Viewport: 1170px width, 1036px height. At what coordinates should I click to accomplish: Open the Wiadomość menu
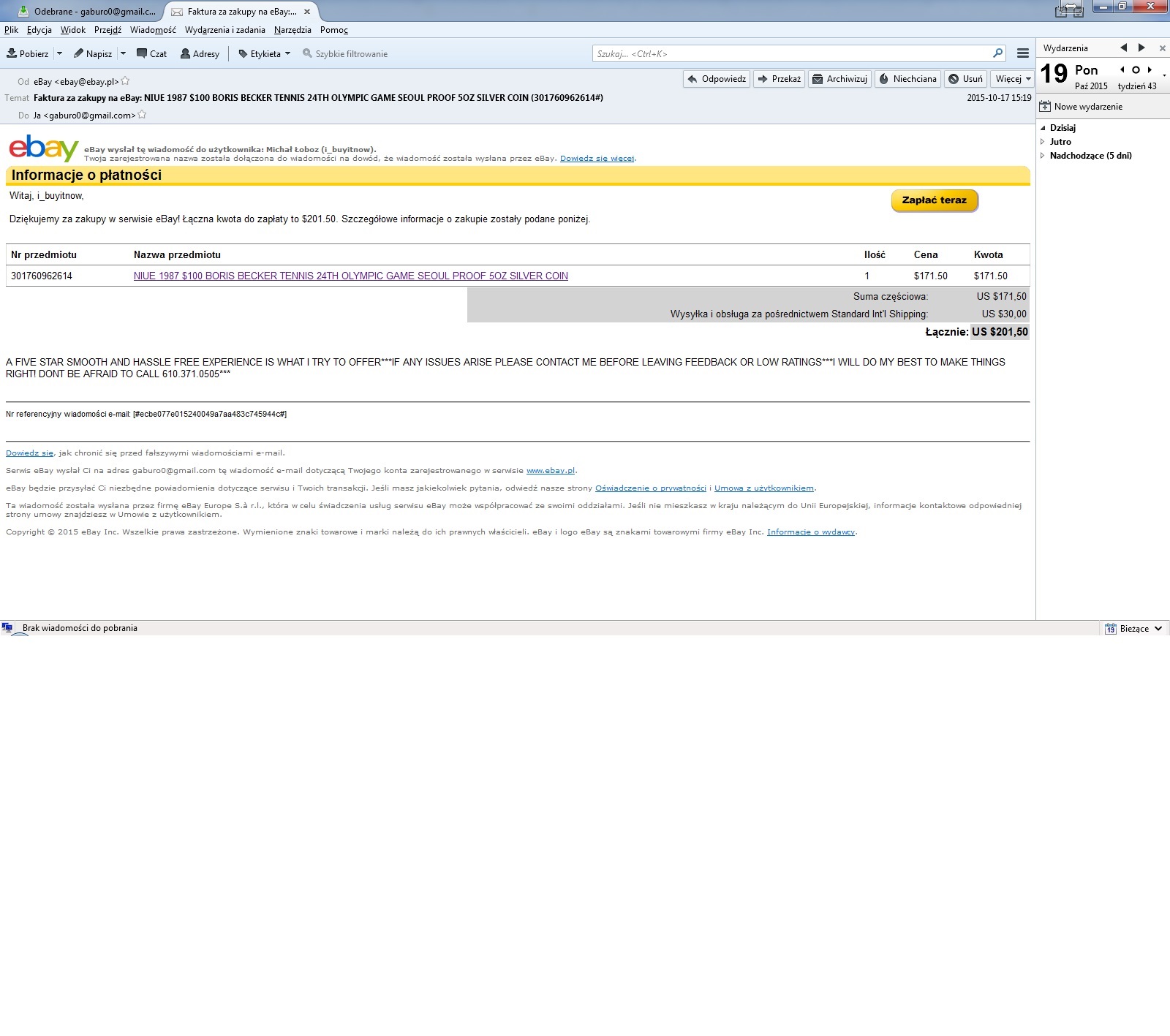[x=153, y=30]
